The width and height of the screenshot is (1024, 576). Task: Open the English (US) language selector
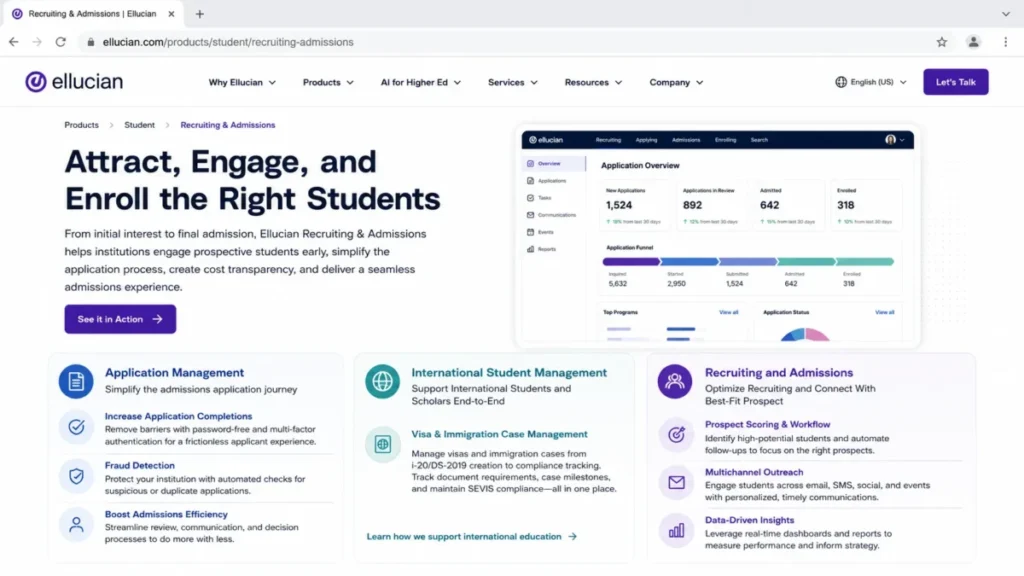pyautogui.click(x=871, y=82)
